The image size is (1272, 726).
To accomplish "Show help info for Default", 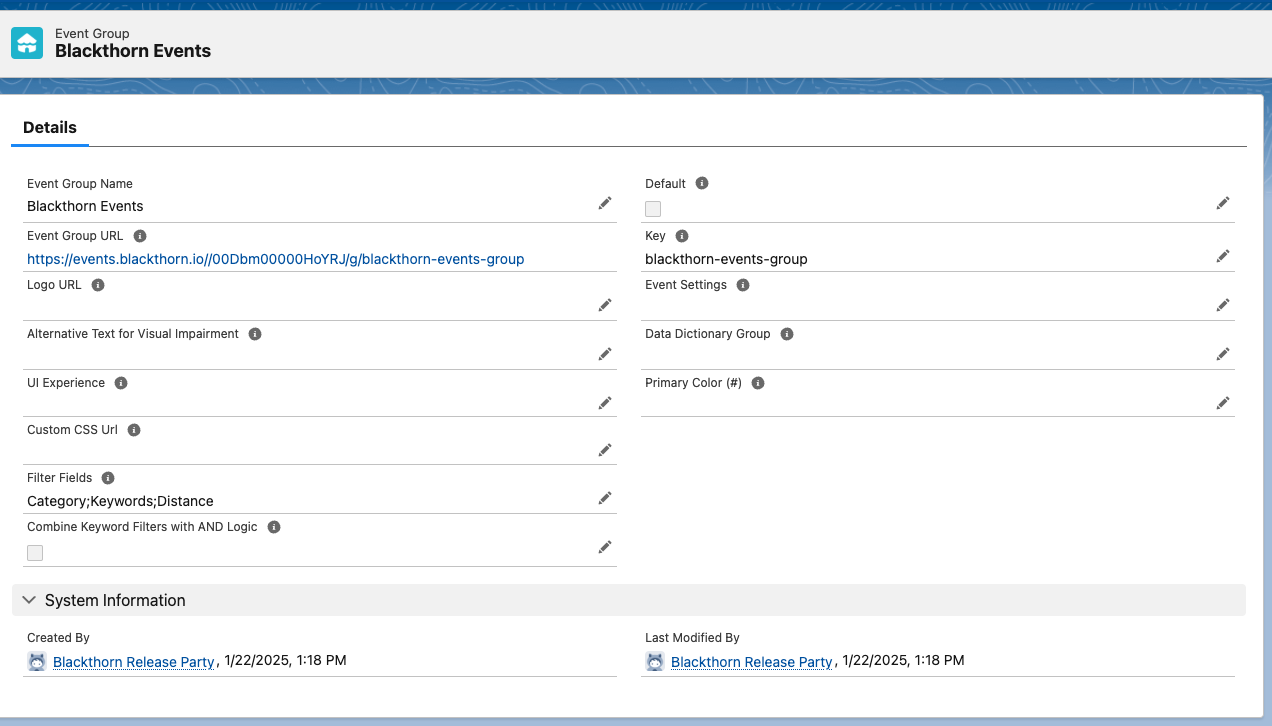I will click(702, 183).
